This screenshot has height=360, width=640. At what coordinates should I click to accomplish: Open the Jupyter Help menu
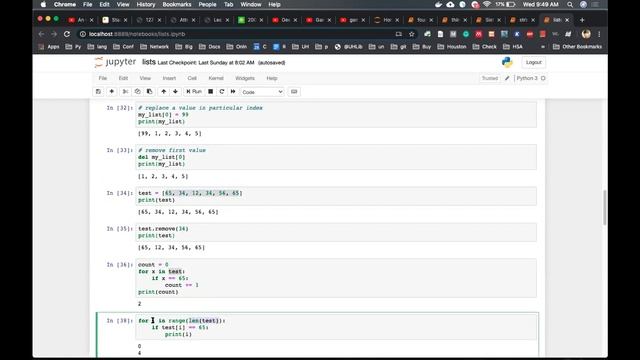tap(272, 78)
